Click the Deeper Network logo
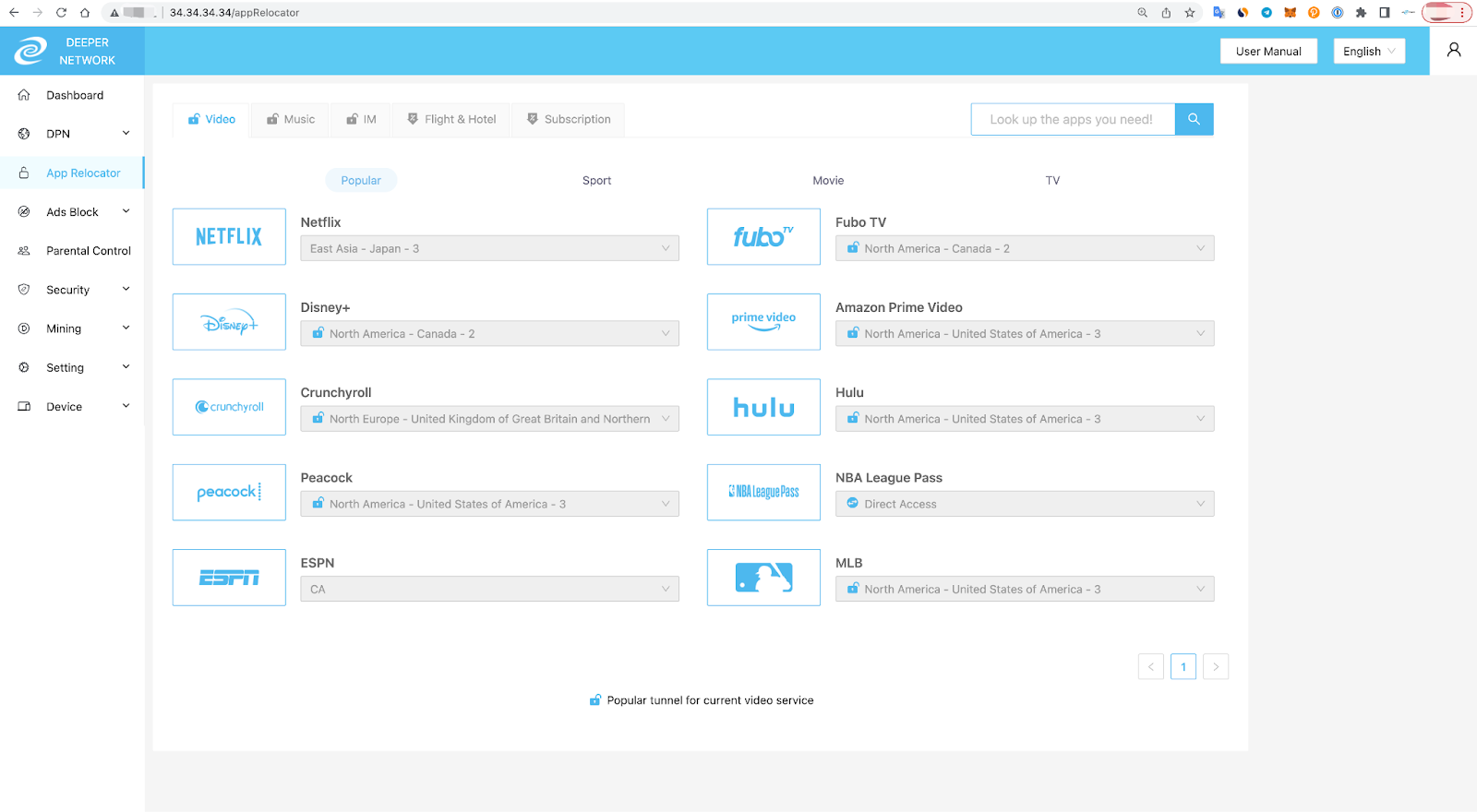Screen dimensions: 1477x812 [30, 51]
